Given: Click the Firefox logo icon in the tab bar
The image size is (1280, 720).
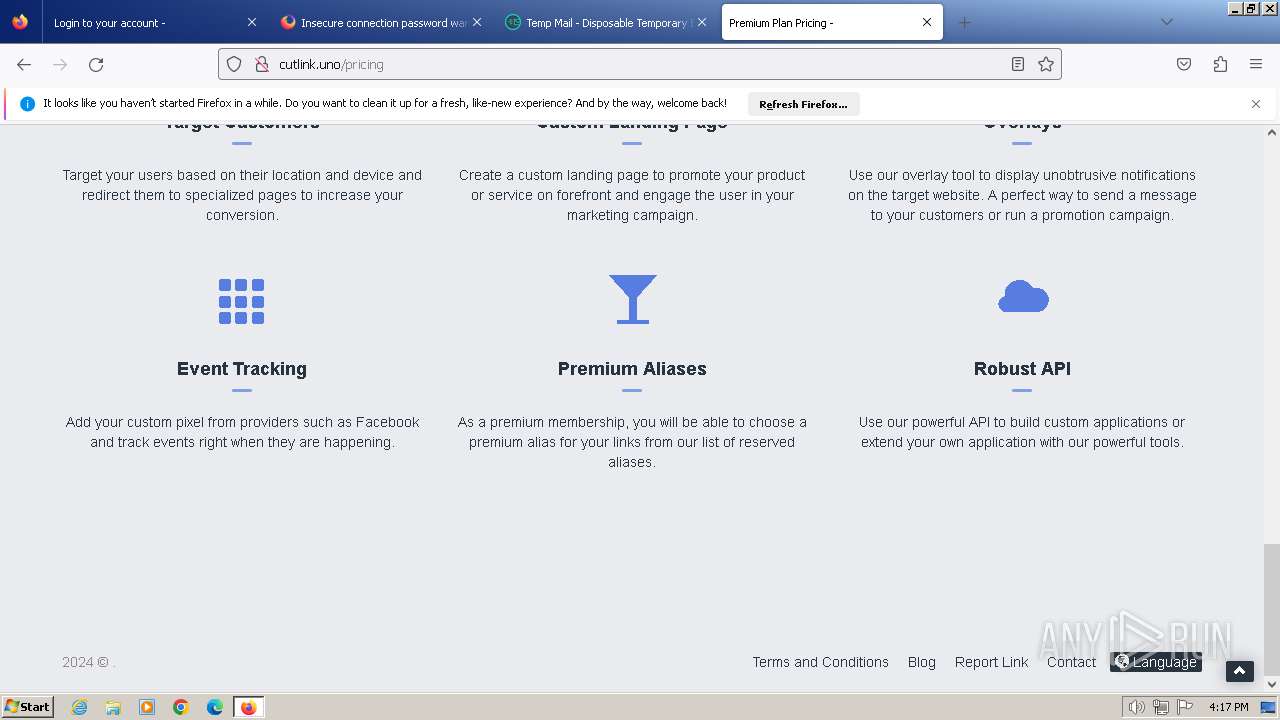Looking at the screenshot, I should pyautogui.click(x=20, y=22).
